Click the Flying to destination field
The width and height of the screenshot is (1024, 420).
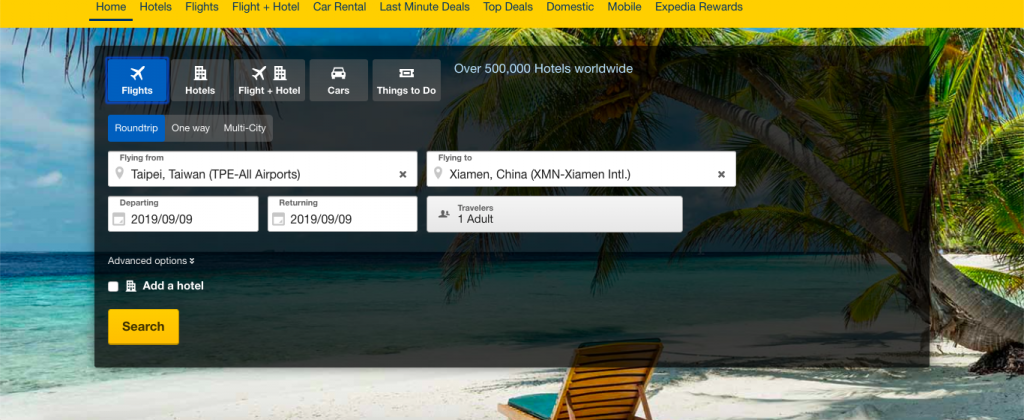(x=581, y=169)
